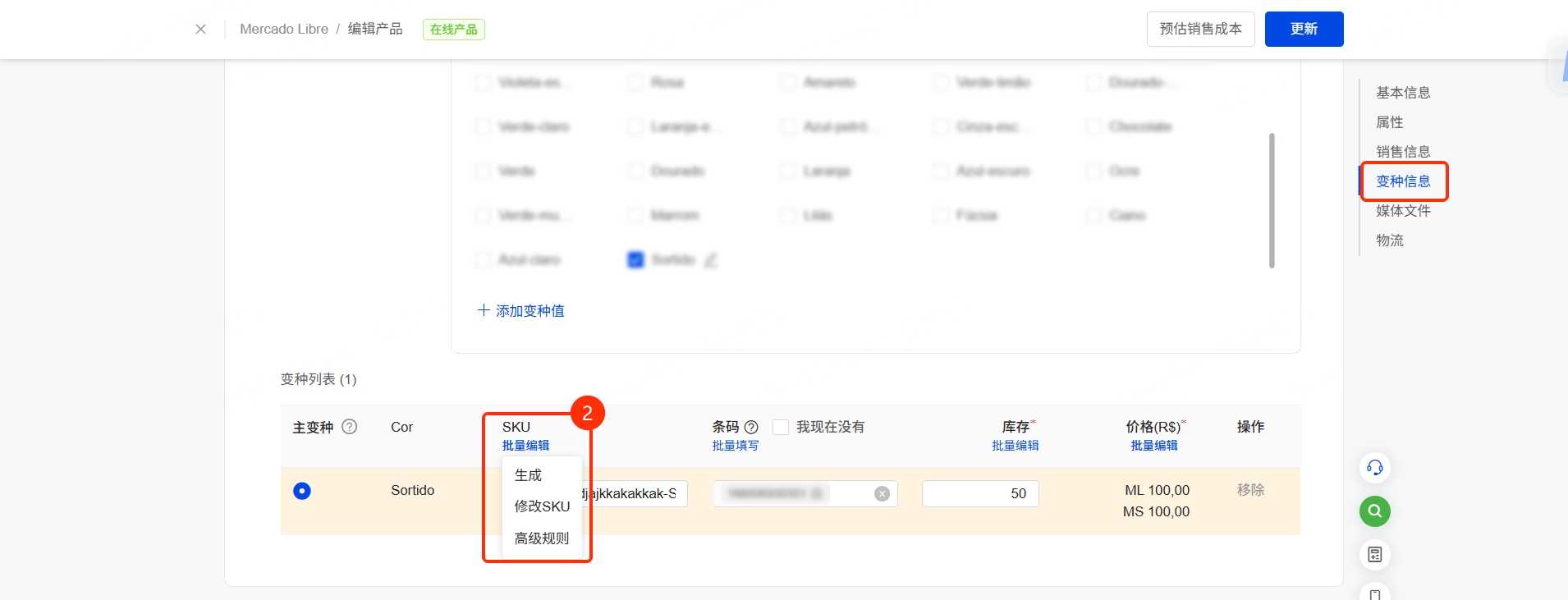Click 批量编辑 under 价格(R$)
The image size is (1568, 600).
[1154, 446]
